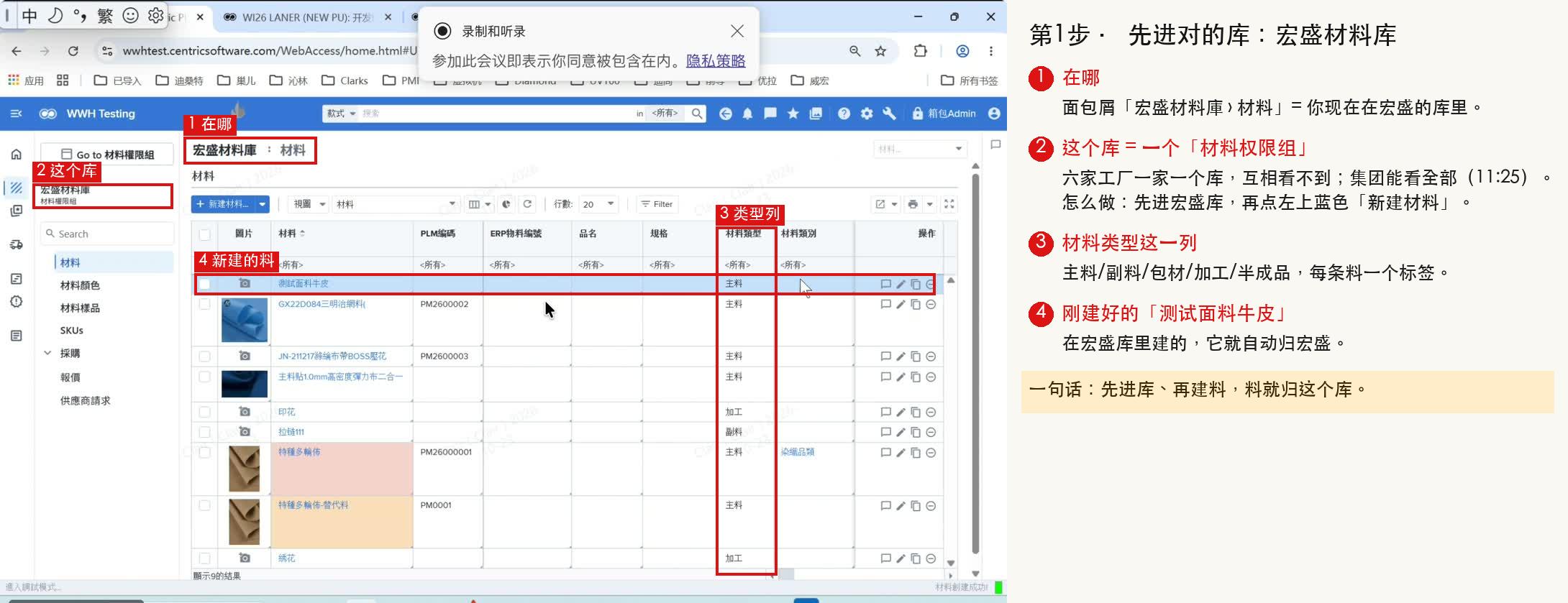
Task: Check the GX22D084 row checkbox
Action: point(205,304)
